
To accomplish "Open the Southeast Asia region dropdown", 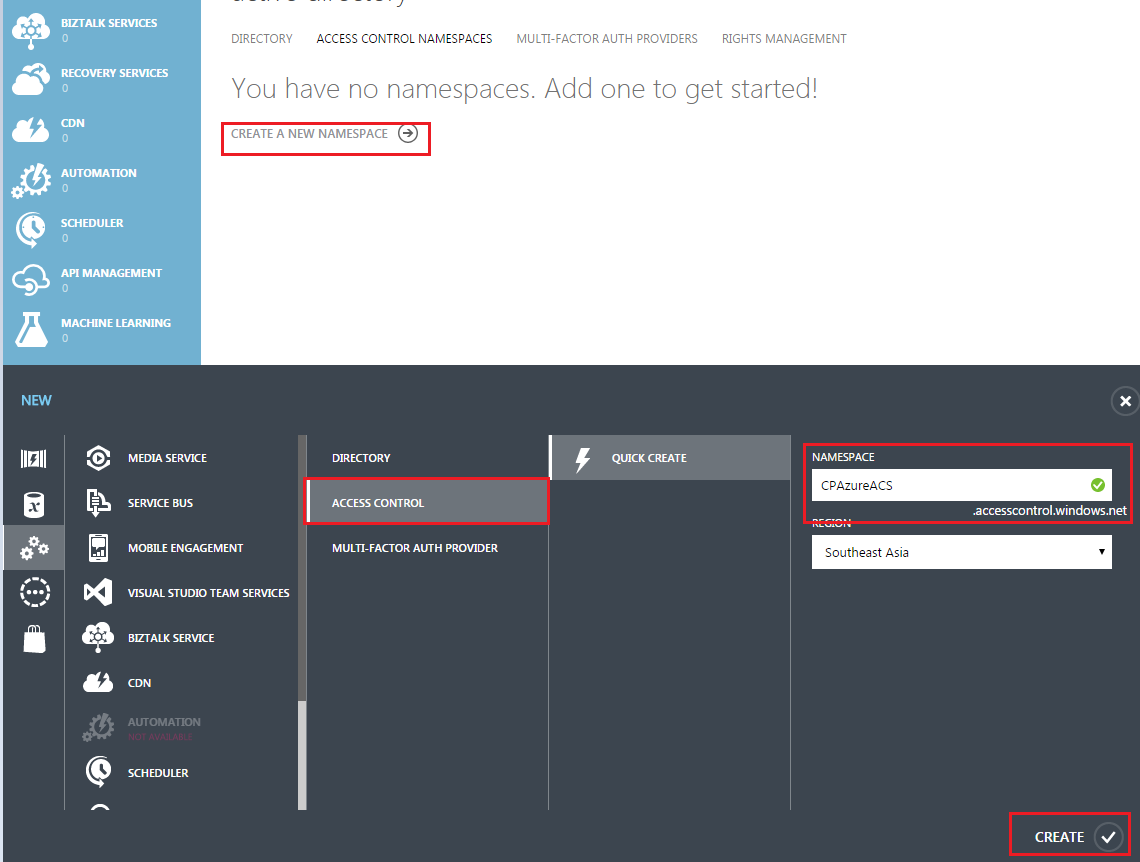I will (961, 552).
